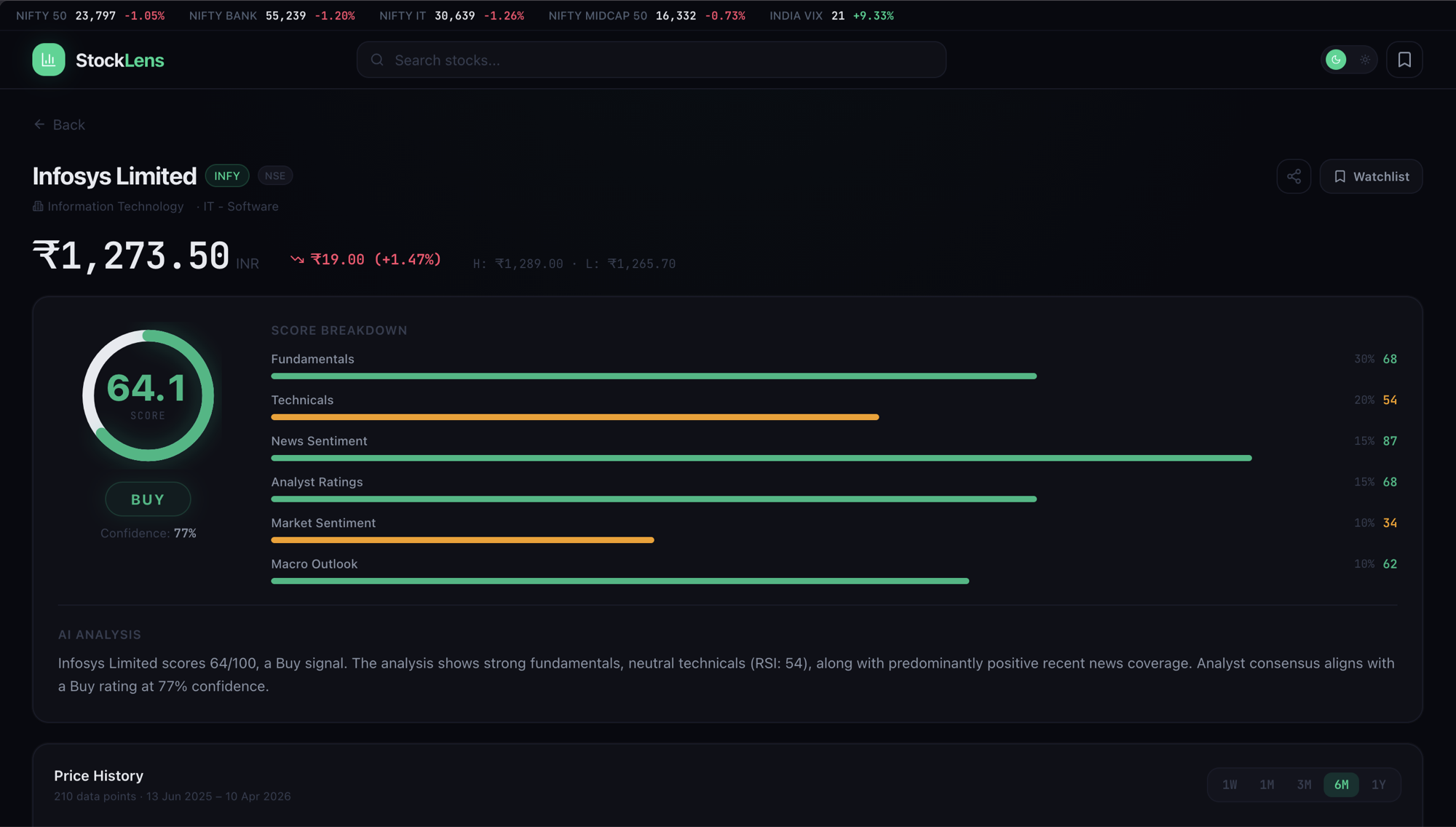The width and height of the screenshot is (1456, 827).
Task: Click the share icon beside the Watchlist button
Action: click(1294, 176)
